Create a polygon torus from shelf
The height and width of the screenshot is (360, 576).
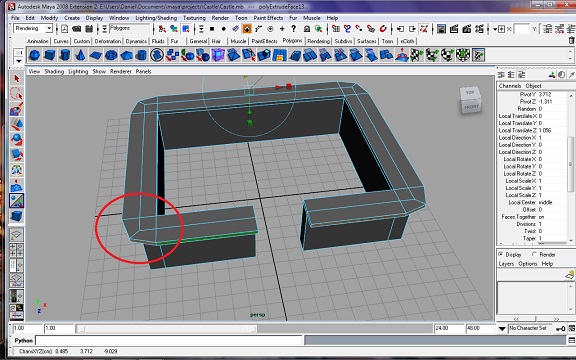point(111,55)
